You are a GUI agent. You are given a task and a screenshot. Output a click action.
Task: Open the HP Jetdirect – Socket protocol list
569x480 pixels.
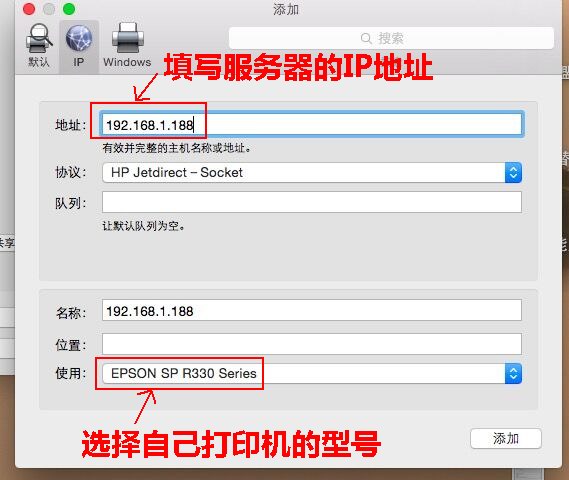[312, 173]
